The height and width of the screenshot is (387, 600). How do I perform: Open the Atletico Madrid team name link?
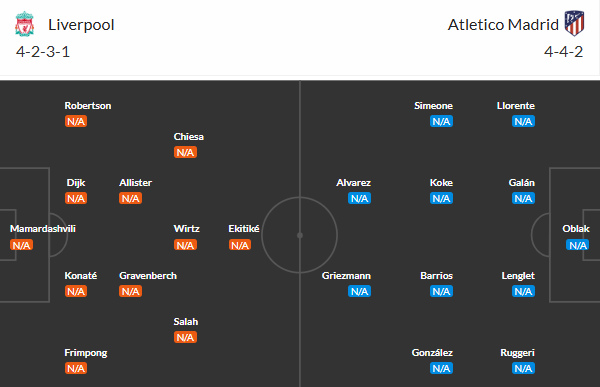point(503,25)
